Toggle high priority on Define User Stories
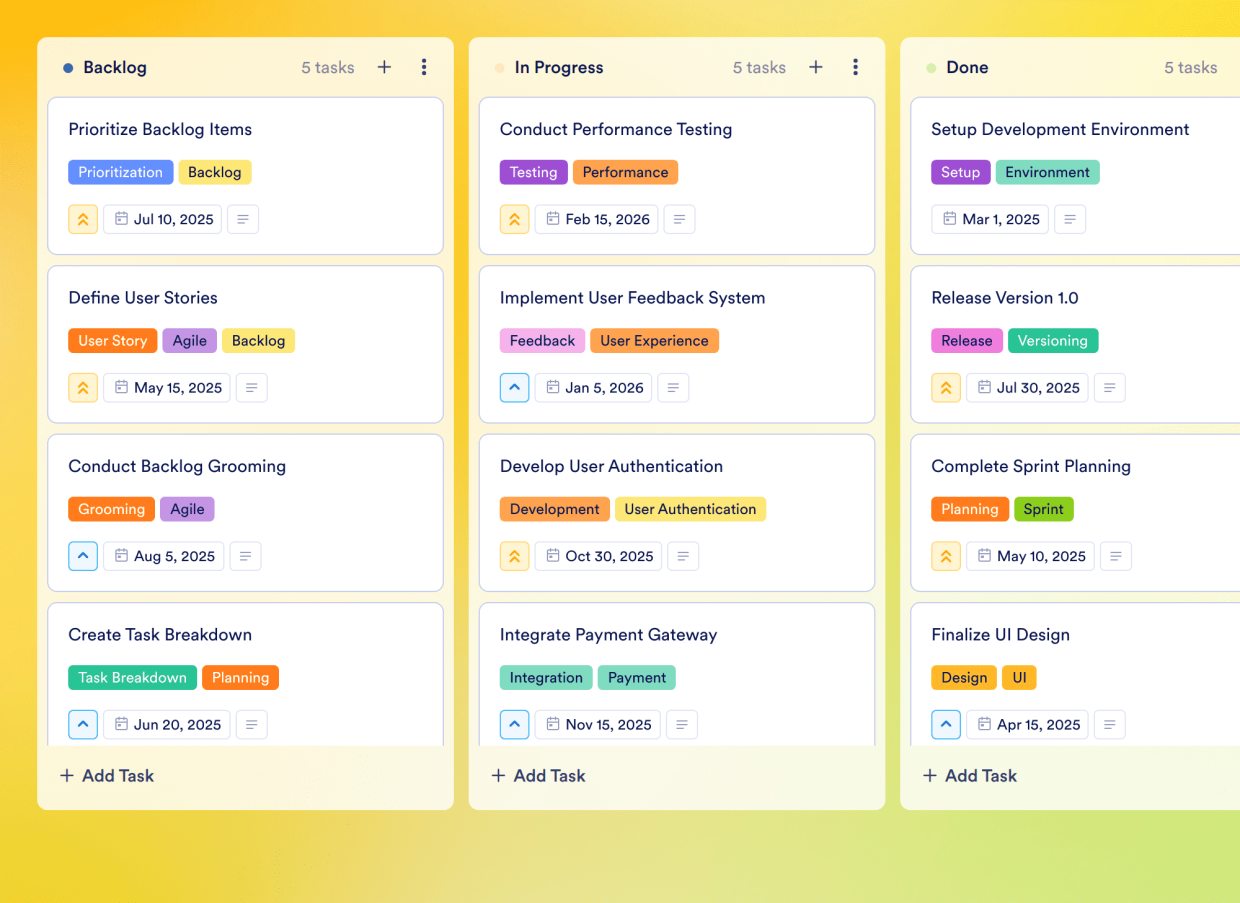 83,387
